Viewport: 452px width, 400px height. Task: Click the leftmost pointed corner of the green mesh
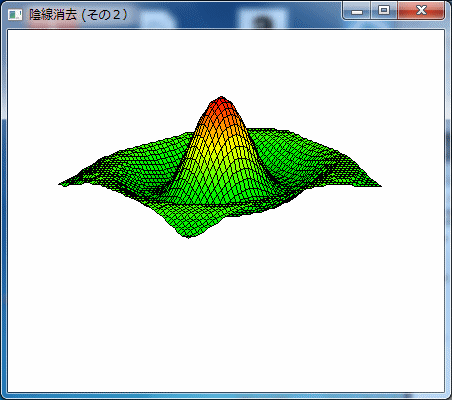tap(61, 184)
